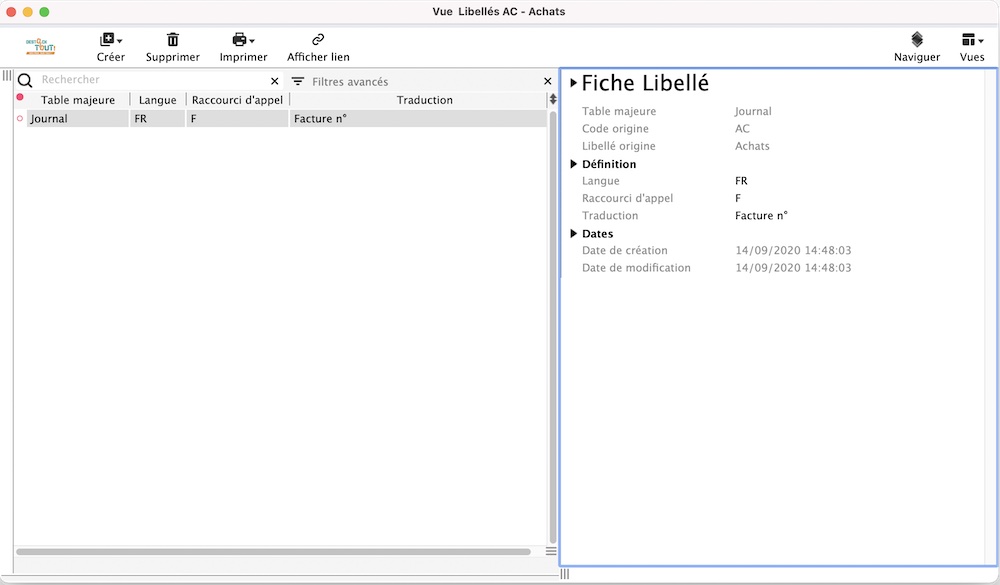Sort by Raccourci d'appel column header
Screen dimensions: 1000x585
pos(237,100)
